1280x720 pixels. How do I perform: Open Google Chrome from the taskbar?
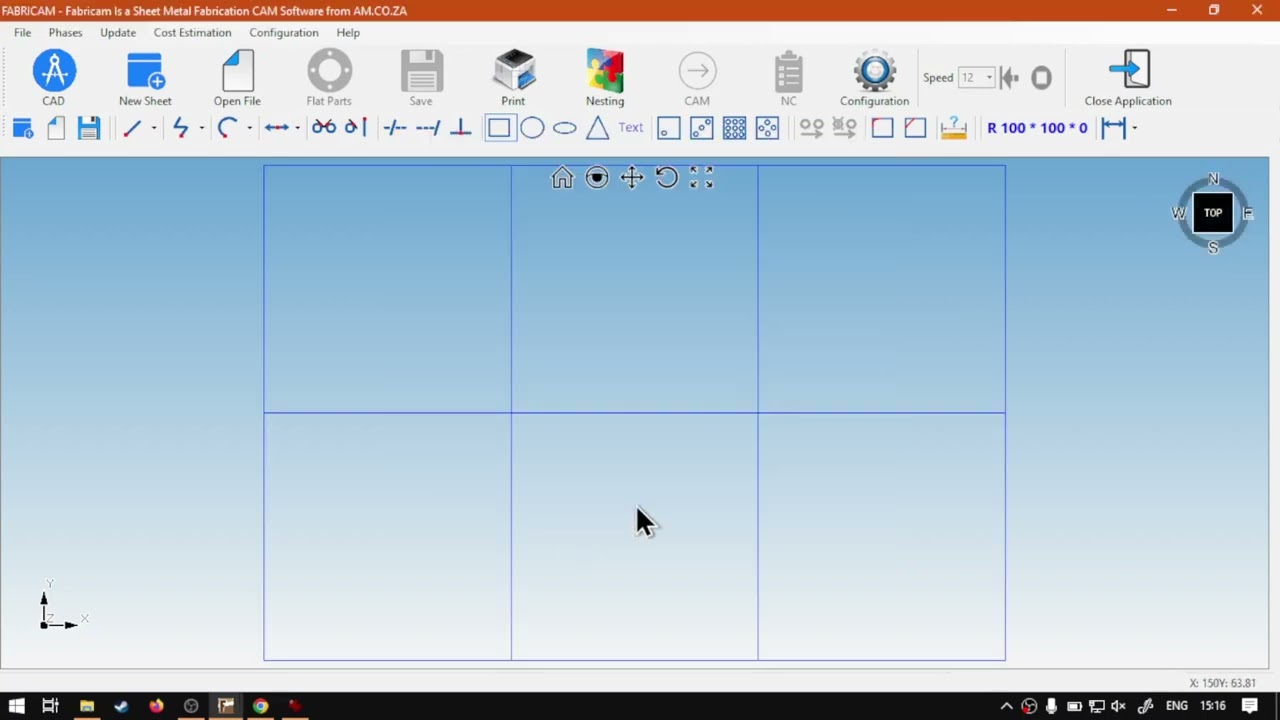(260, 706)
